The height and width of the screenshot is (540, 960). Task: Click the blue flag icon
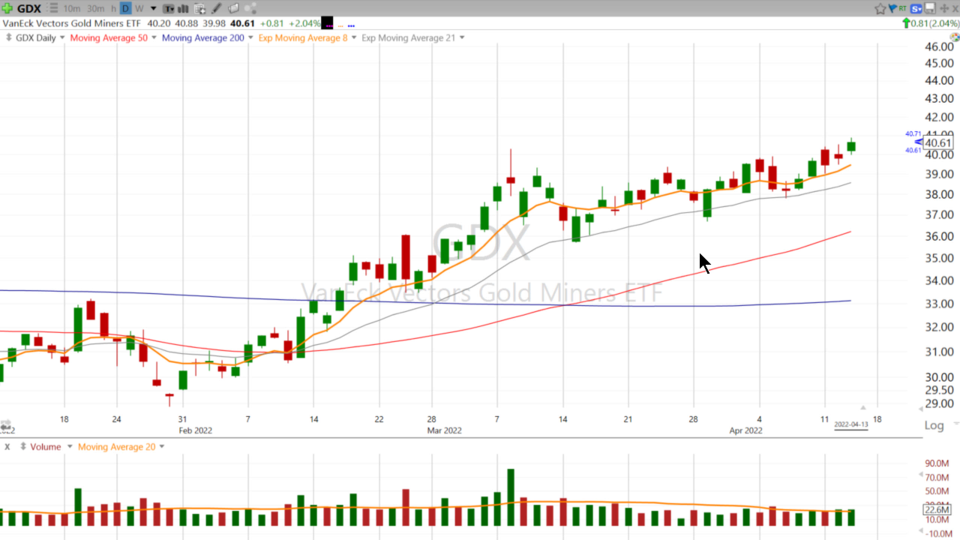[x=892, y=8]
